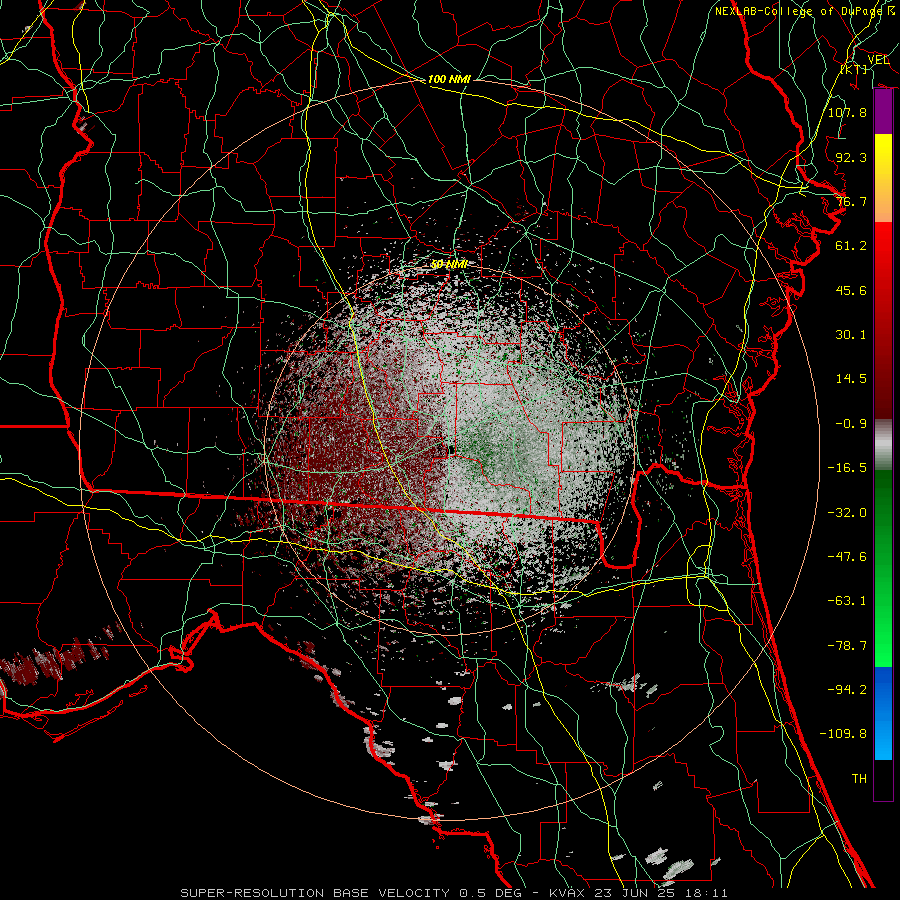900x900 pixels.
Task: Select the 30.1 legend value
Action: pyautogui.click(x=851, y=335)
